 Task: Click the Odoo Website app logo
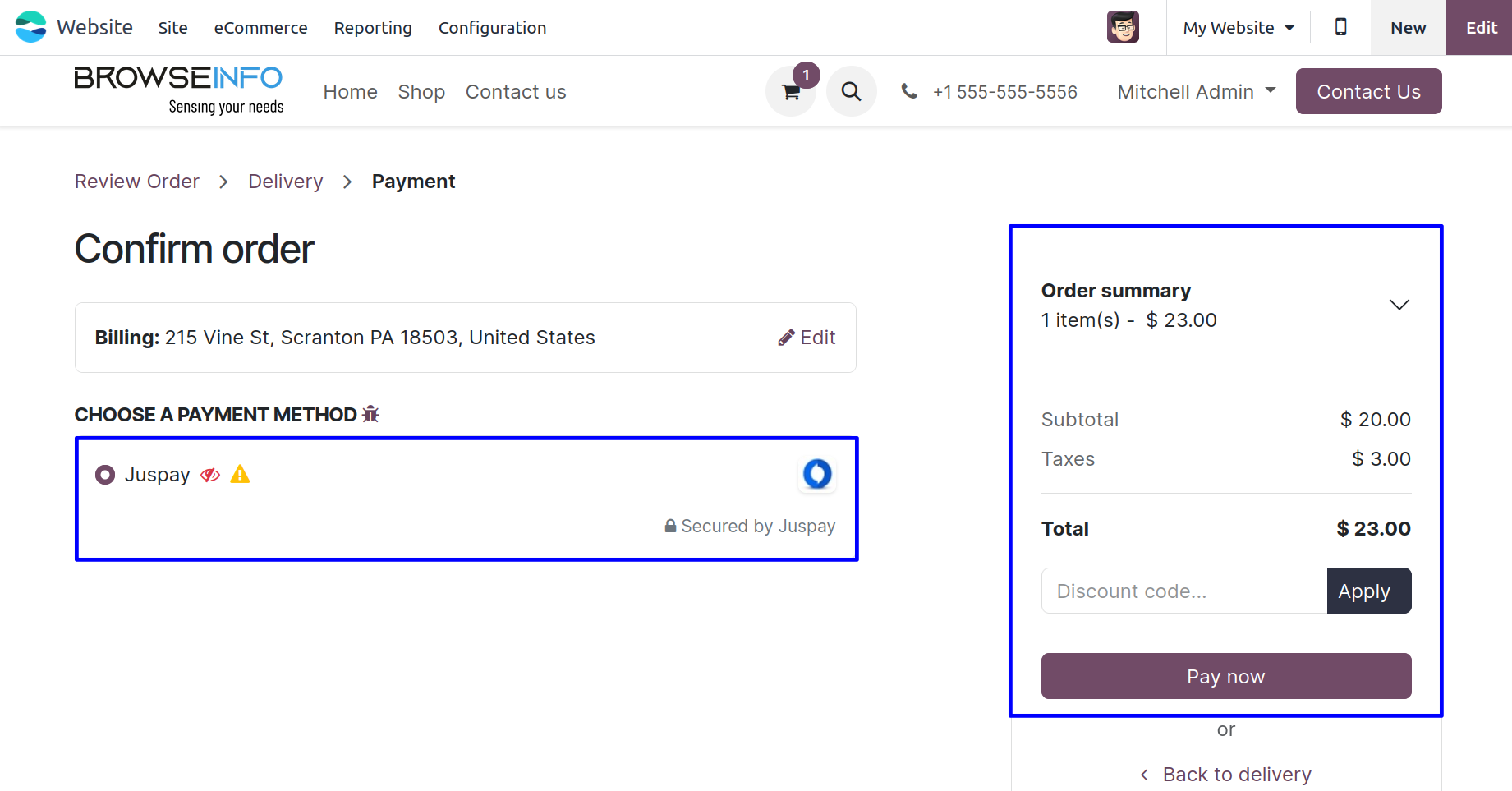pos(31,27)
